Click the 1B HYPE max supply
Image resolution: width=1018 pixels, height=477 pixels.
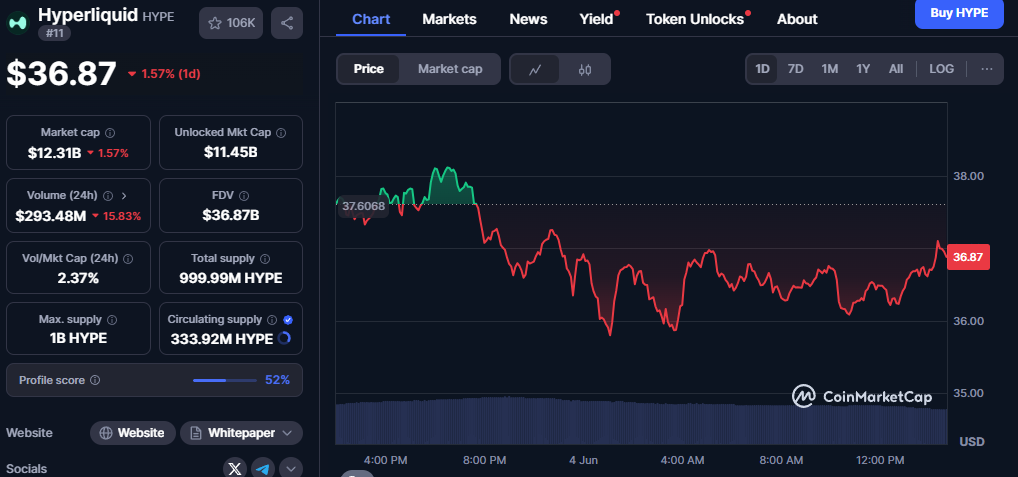click(78, 339)
